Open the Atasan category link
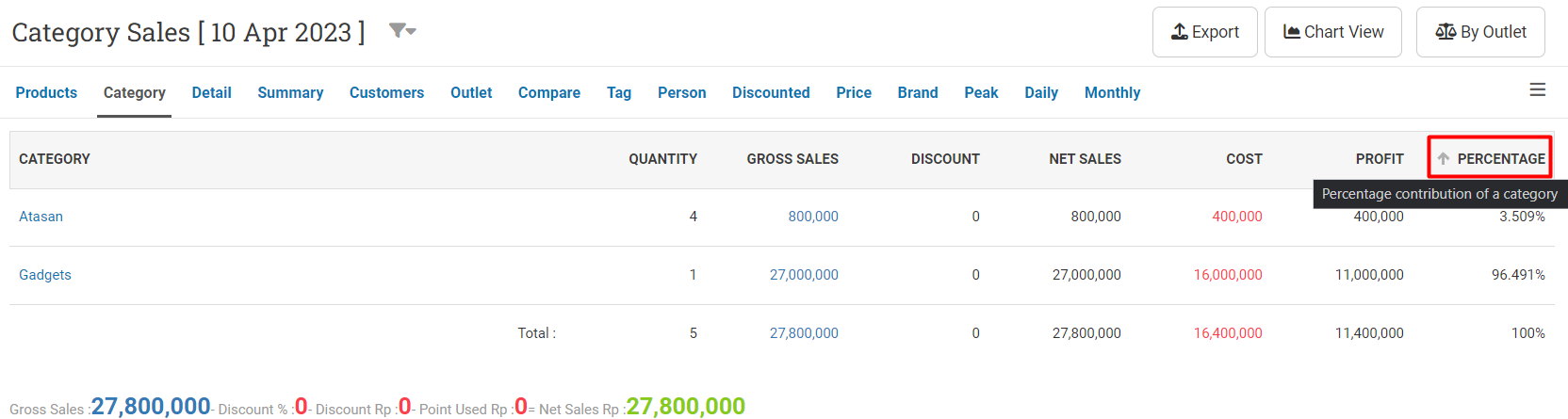1568x419 pixels. tap(41, 217)
